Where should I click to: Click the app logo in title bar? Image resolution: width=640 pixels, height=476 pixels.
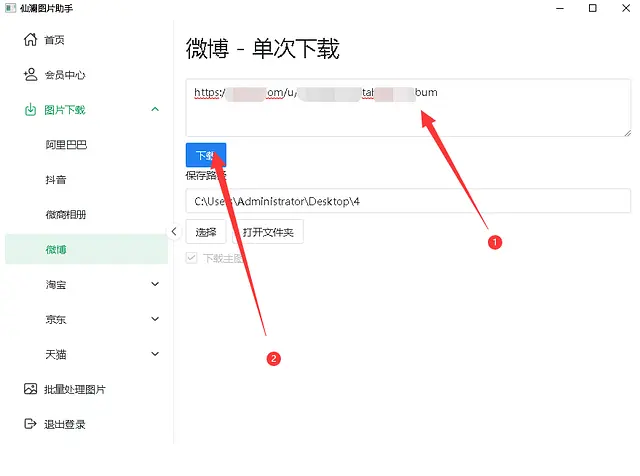(x=10, y=8)
